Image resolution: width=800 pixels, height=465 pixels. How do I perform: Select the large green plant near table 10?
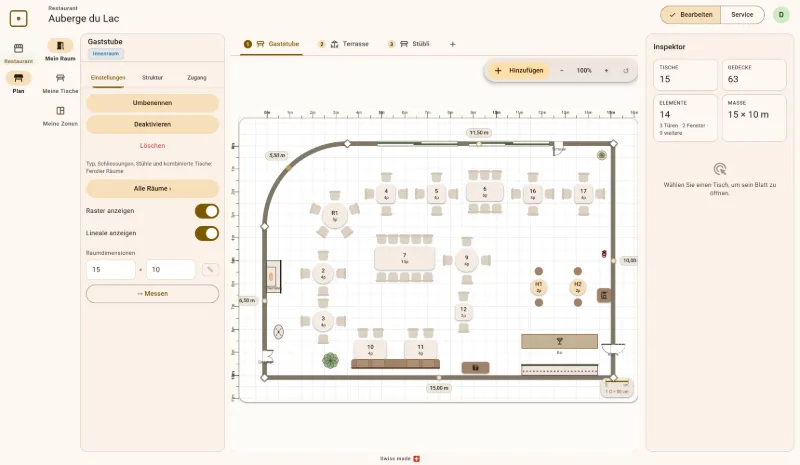331,360
